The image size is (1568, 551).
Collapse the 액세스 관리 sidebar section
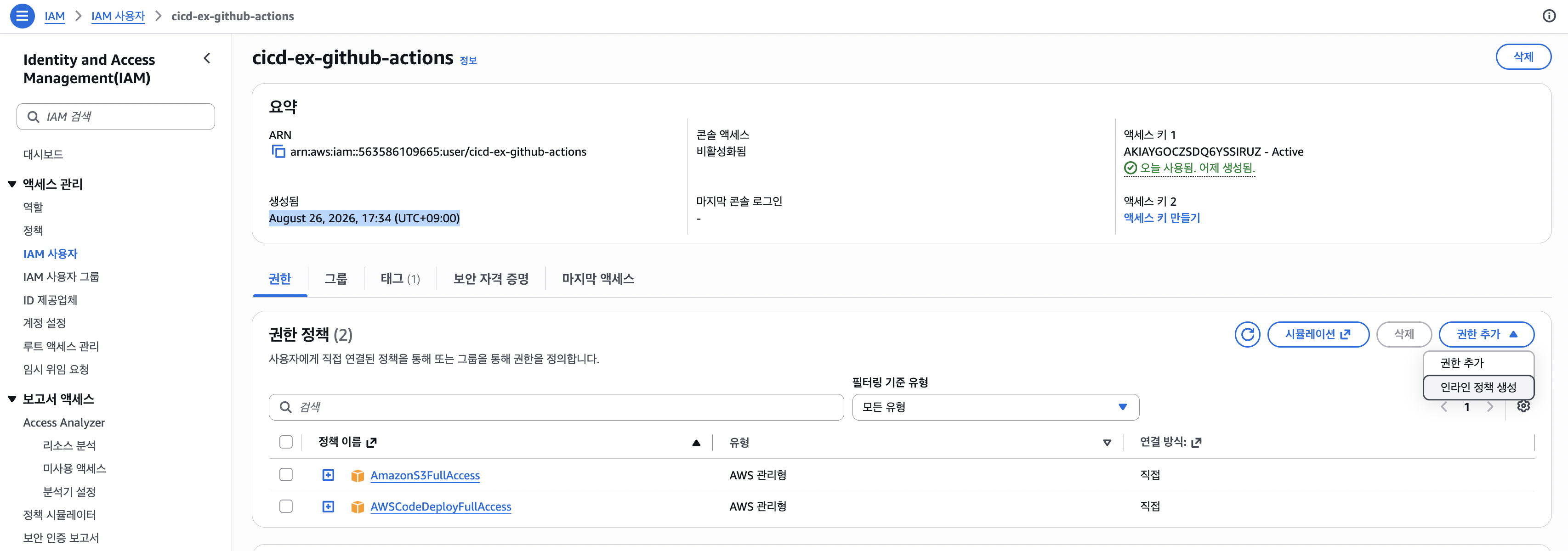click(x=12, y=184)
